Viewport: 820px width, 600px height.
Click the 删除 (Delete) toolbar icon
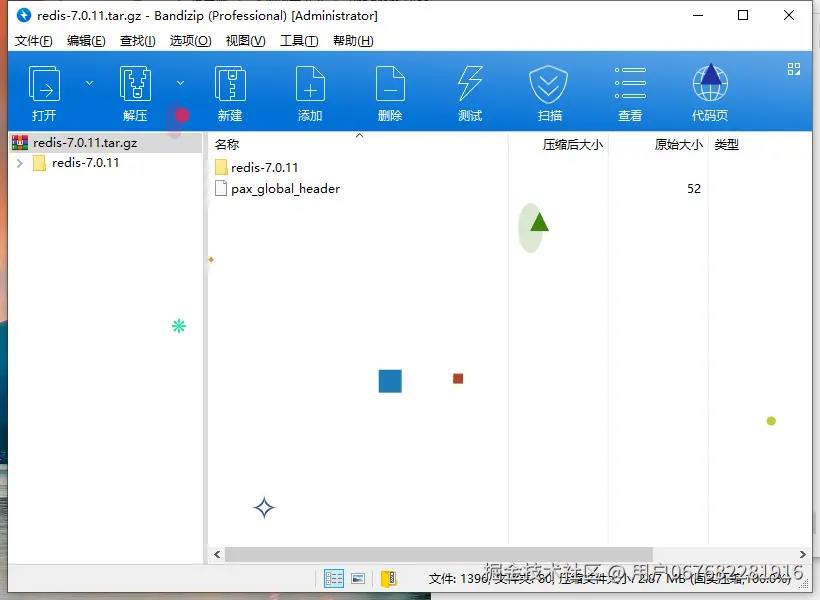pos(390,84)
